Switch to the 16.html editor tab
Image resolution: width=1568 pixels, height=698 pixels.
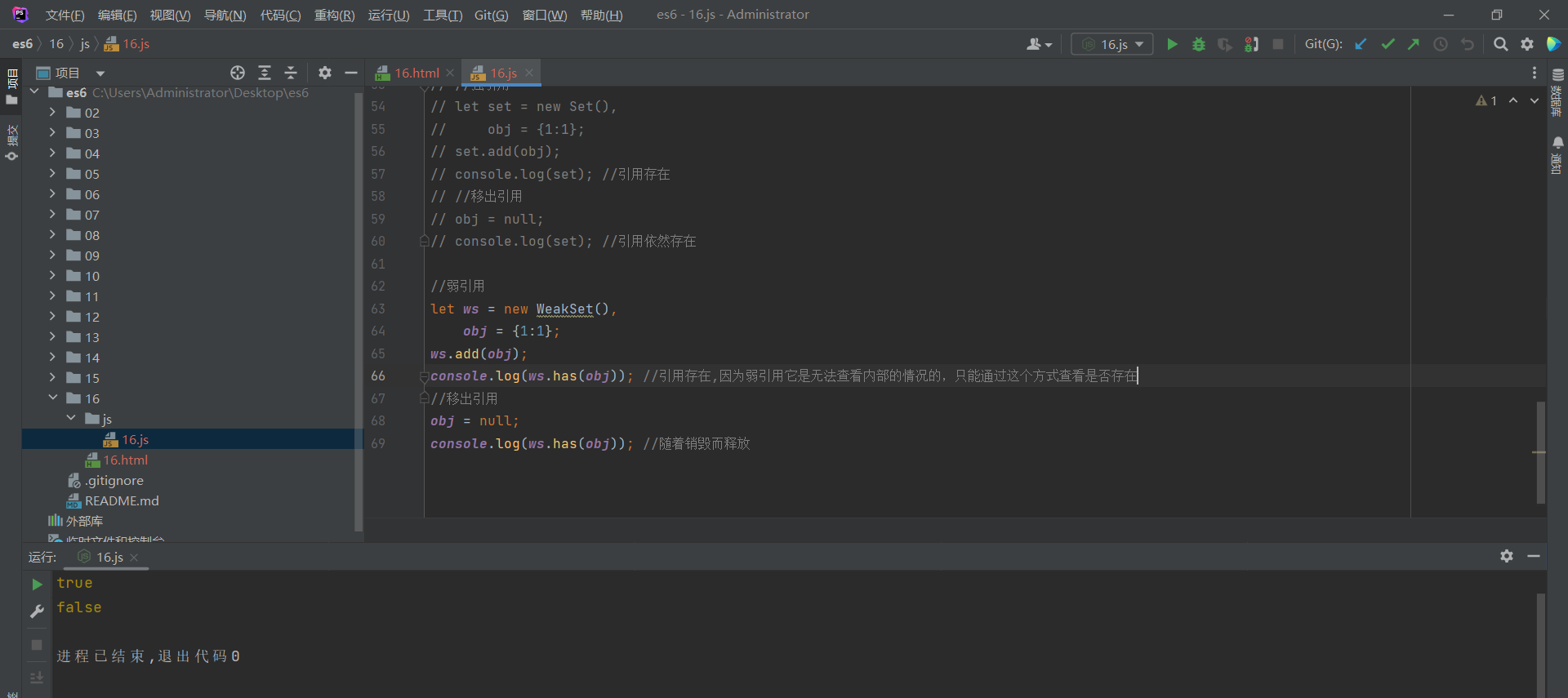coord(416,73)
